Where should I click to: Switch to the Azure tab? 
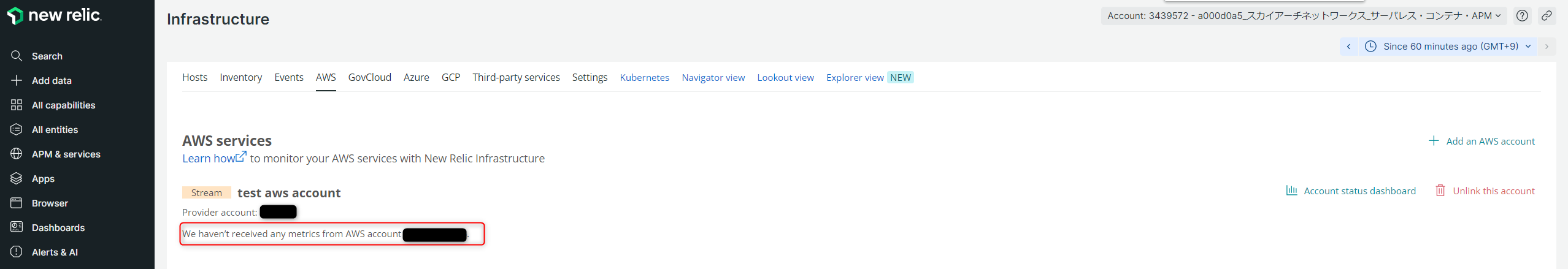[x=416, y=77]
